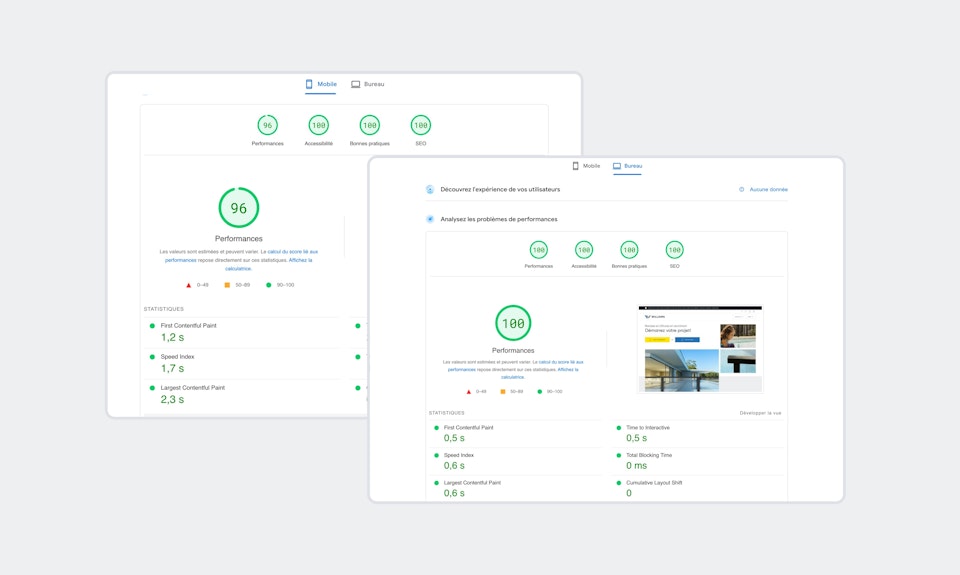
Task: Click the Accessibilité 100 gauge in mobile report
Action: click(318, 125)
